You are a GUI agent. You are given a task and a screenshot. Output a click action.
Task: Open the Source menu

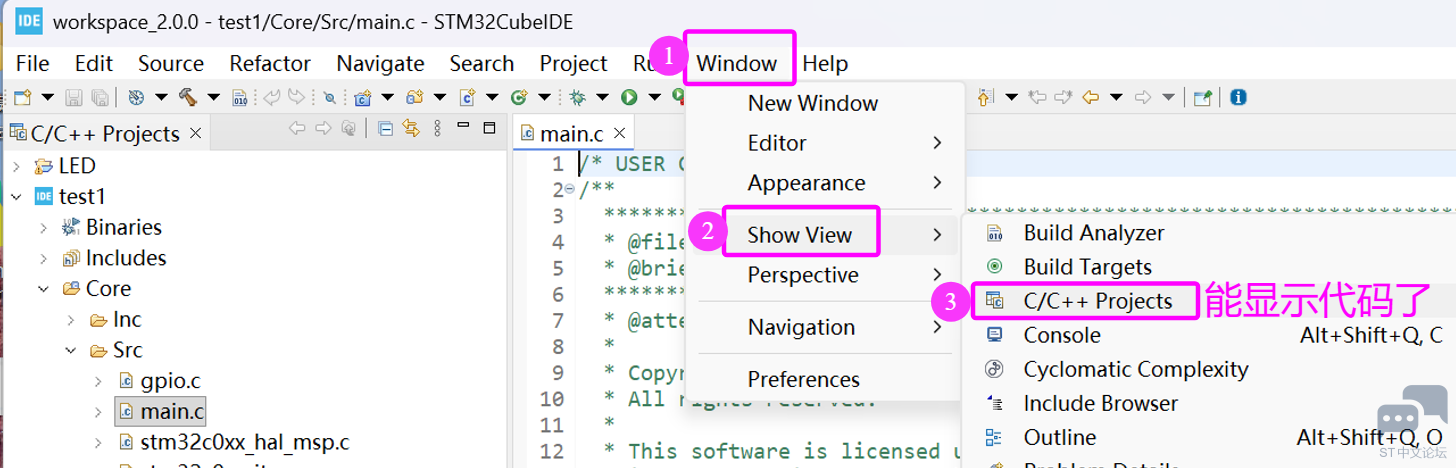click(171, 63)
